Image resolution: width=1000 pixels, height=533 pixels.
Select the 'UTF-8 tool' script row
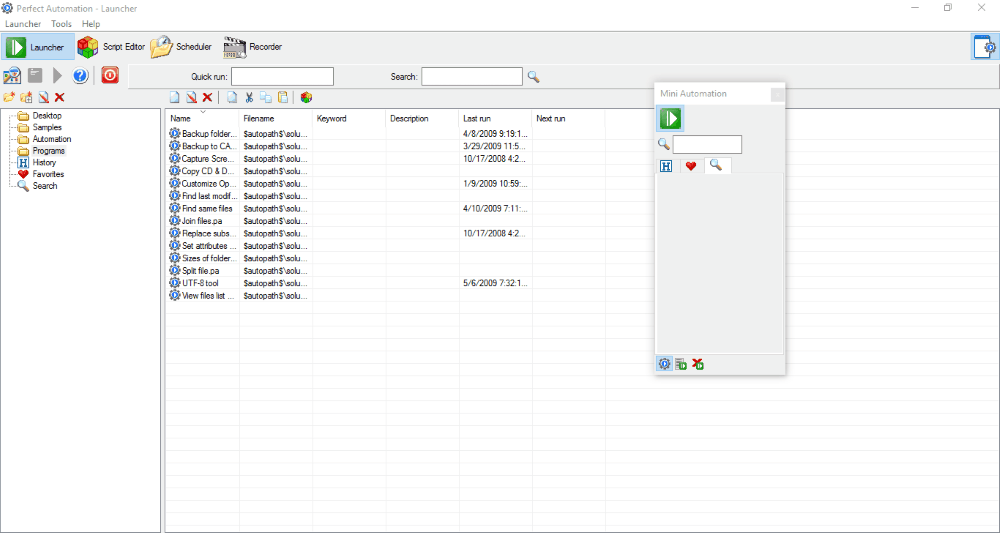[385, 283]
